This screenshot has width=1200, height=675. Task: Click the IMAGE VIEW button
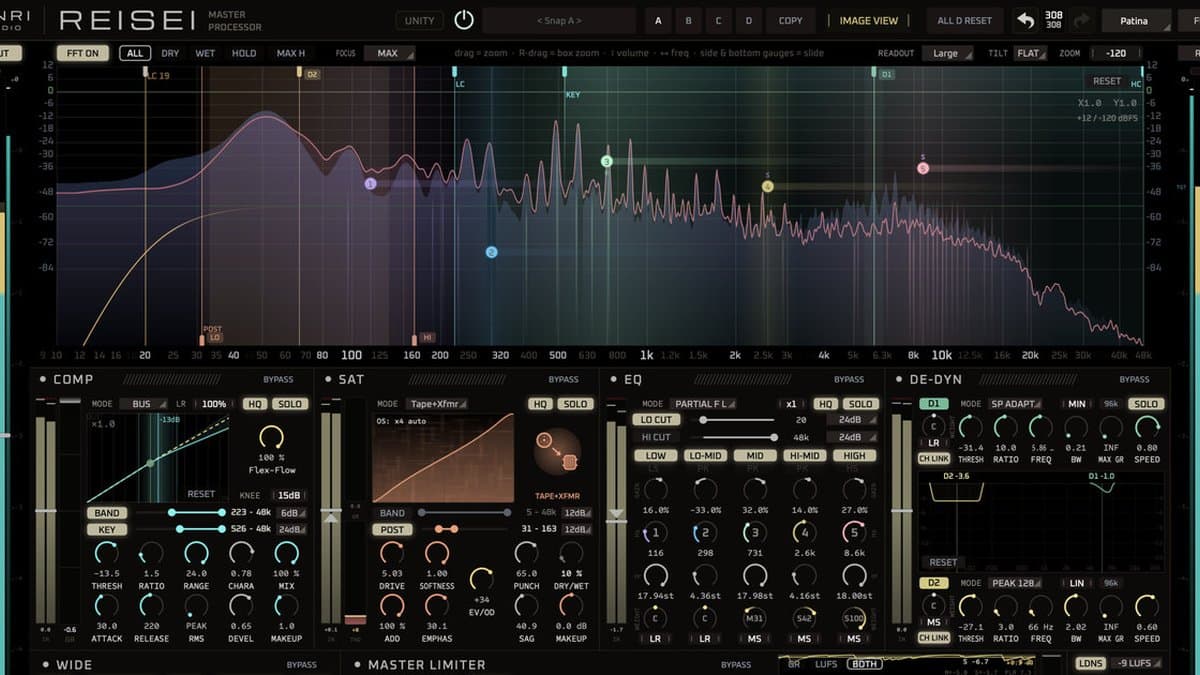868,20
